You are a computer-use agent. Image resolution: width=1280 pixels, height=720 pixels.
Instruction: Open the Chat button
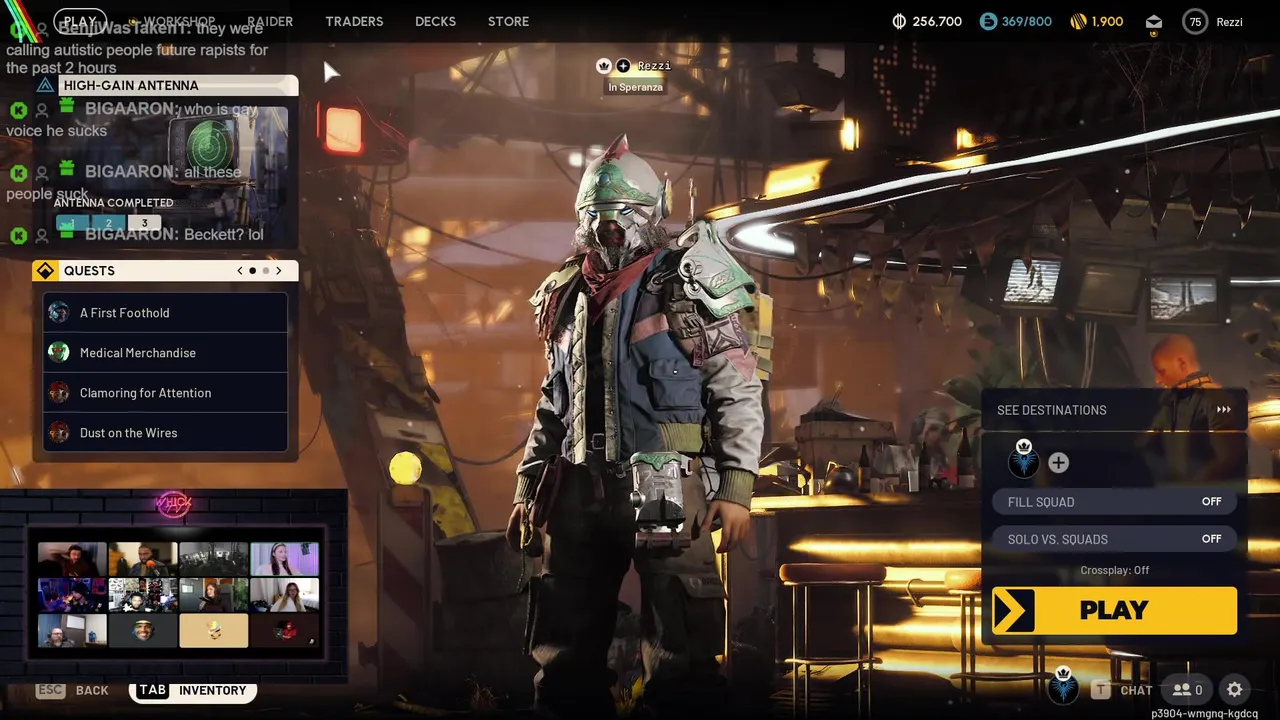click(x=1123, y=690)
